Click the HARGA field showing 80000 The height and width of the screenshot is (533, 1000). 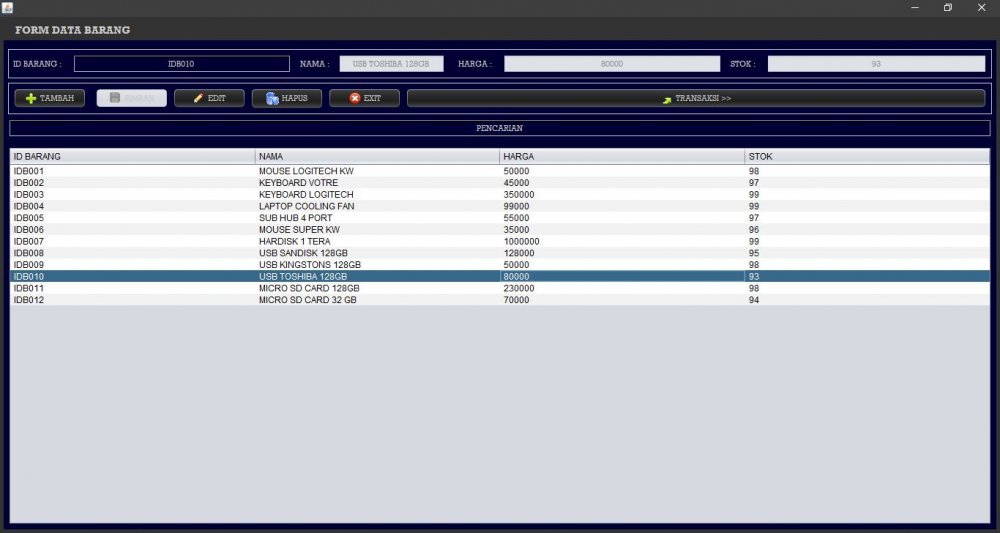(x=611, y=64)
